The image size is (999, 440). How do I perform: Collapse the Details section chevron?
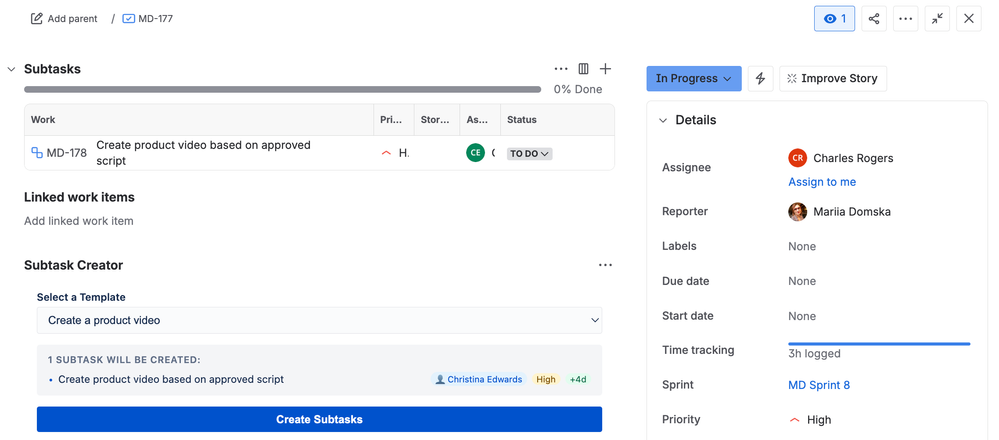(663, 120)
